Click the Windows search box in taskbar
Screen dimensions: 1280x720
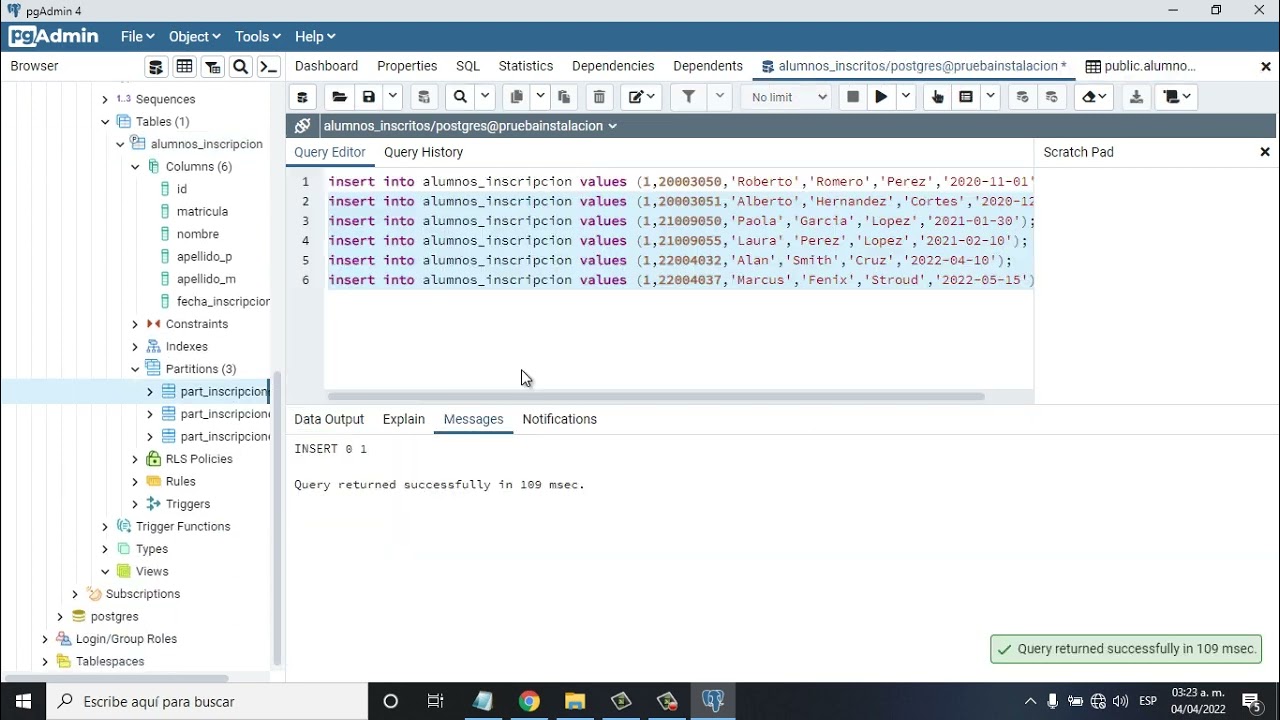208,702
